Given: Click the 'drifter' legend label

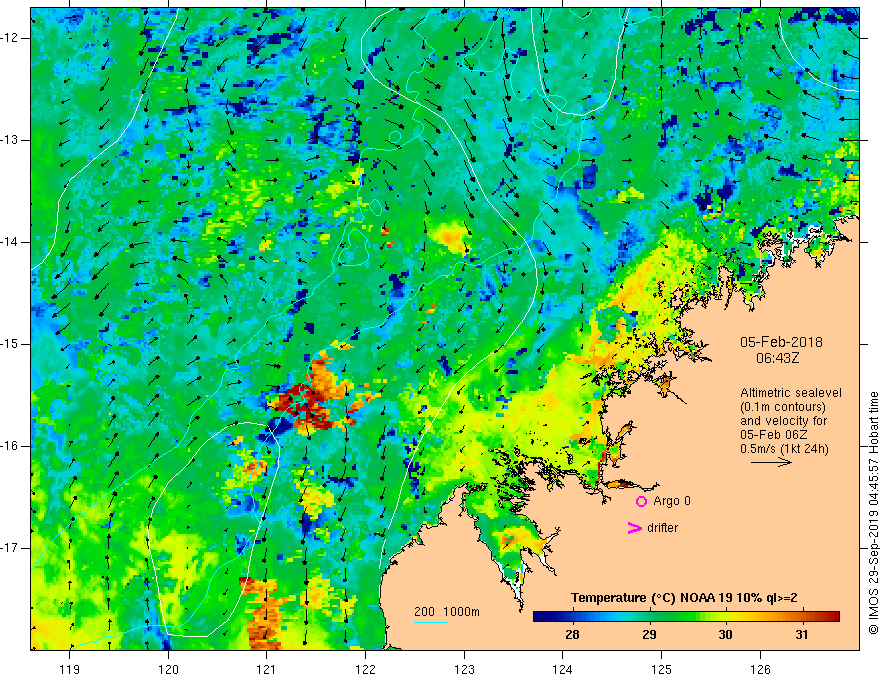Looking at the screenshot, I should (x=662, y=528).
